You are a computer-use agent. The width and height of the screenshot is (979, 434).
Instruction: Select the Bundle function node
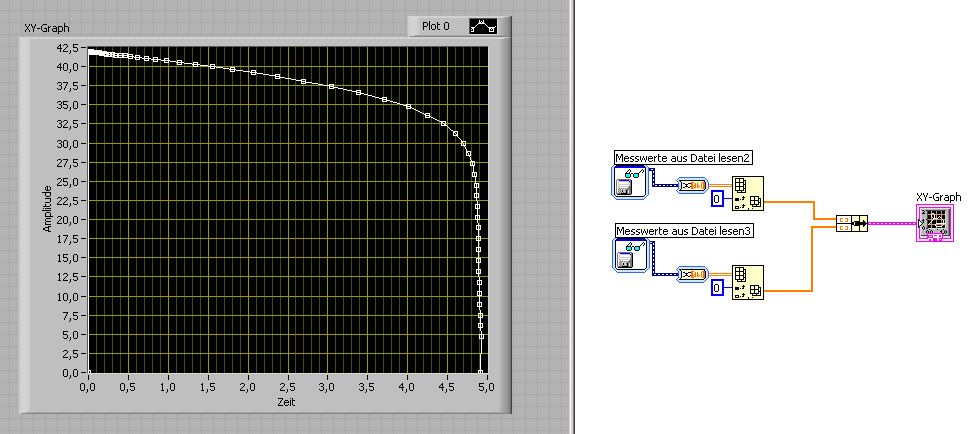pos(852,224)
